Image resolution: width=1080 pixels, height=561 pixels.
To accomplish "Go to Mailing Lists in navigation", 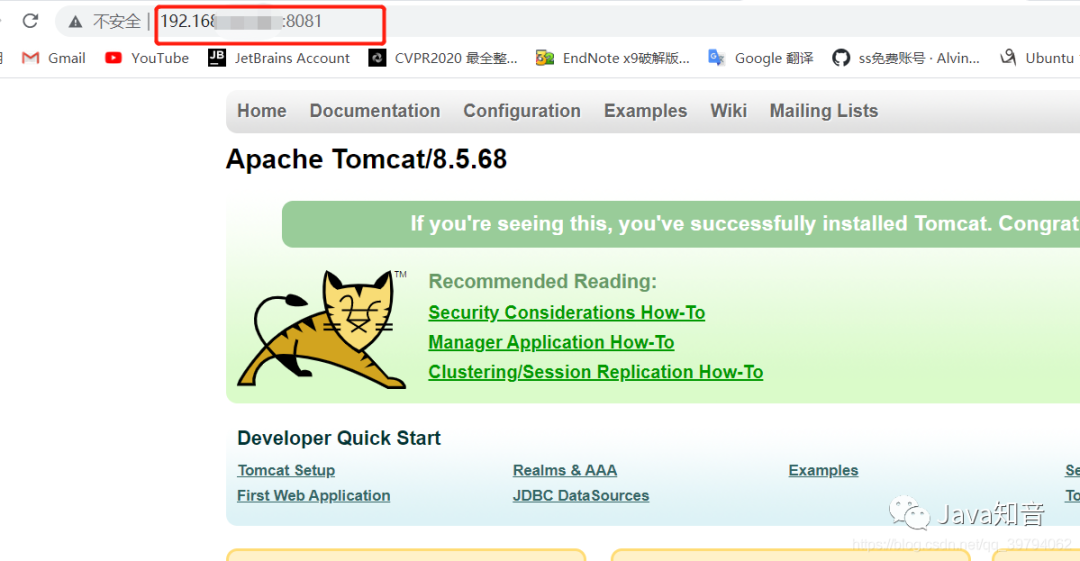I will tap(824, 111).
